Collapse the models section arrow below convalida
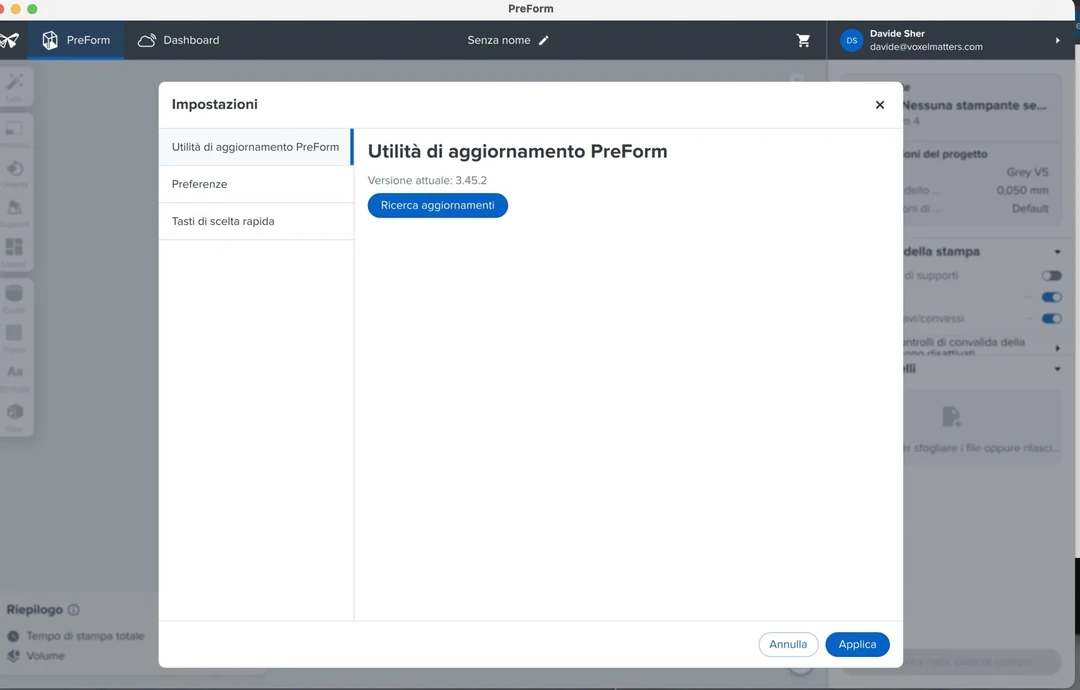1080x690 pixels. 1057,369
